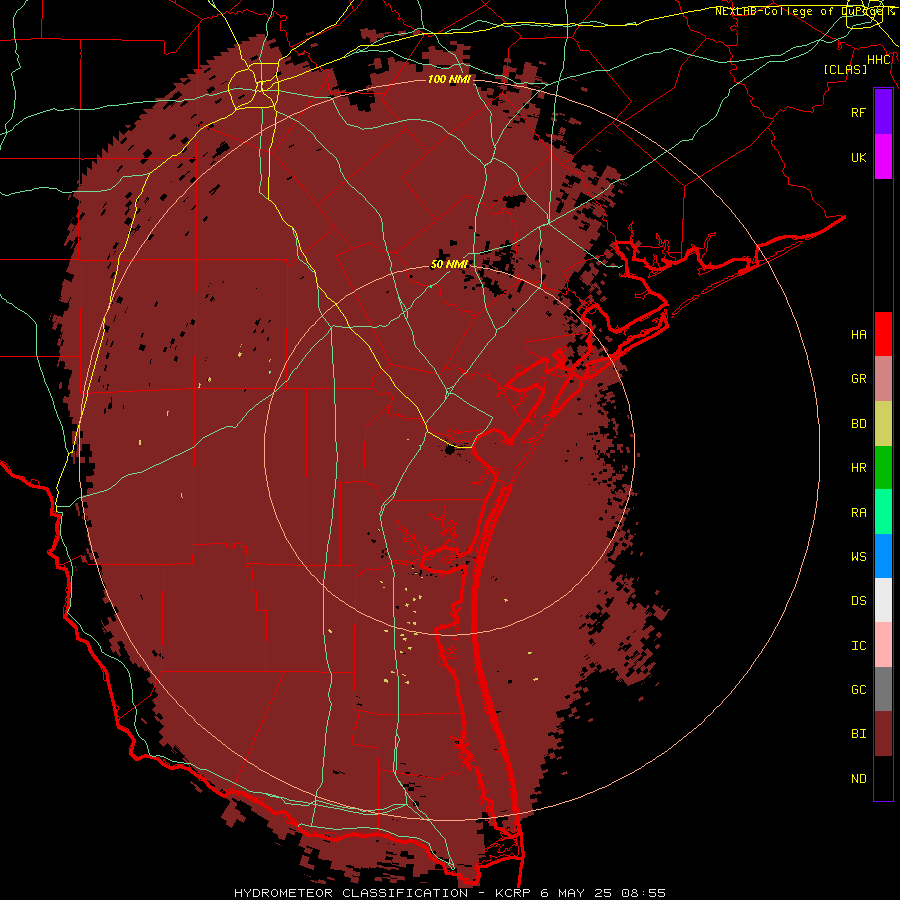Click the IC legend label
Image resolution: width=900 pixels, height=900 pixels.
coord(858,646)
